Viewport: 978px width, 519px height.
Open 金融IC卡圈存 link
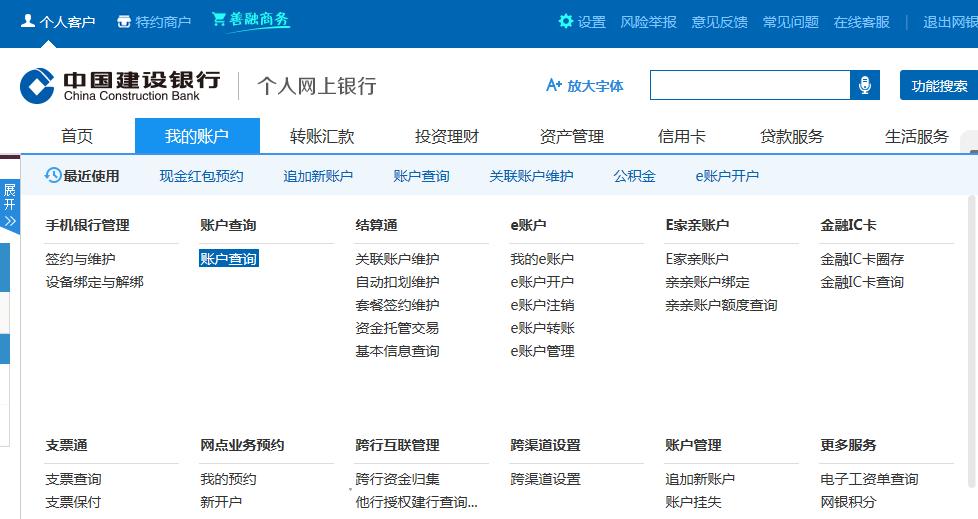click(x=862, y=259)
